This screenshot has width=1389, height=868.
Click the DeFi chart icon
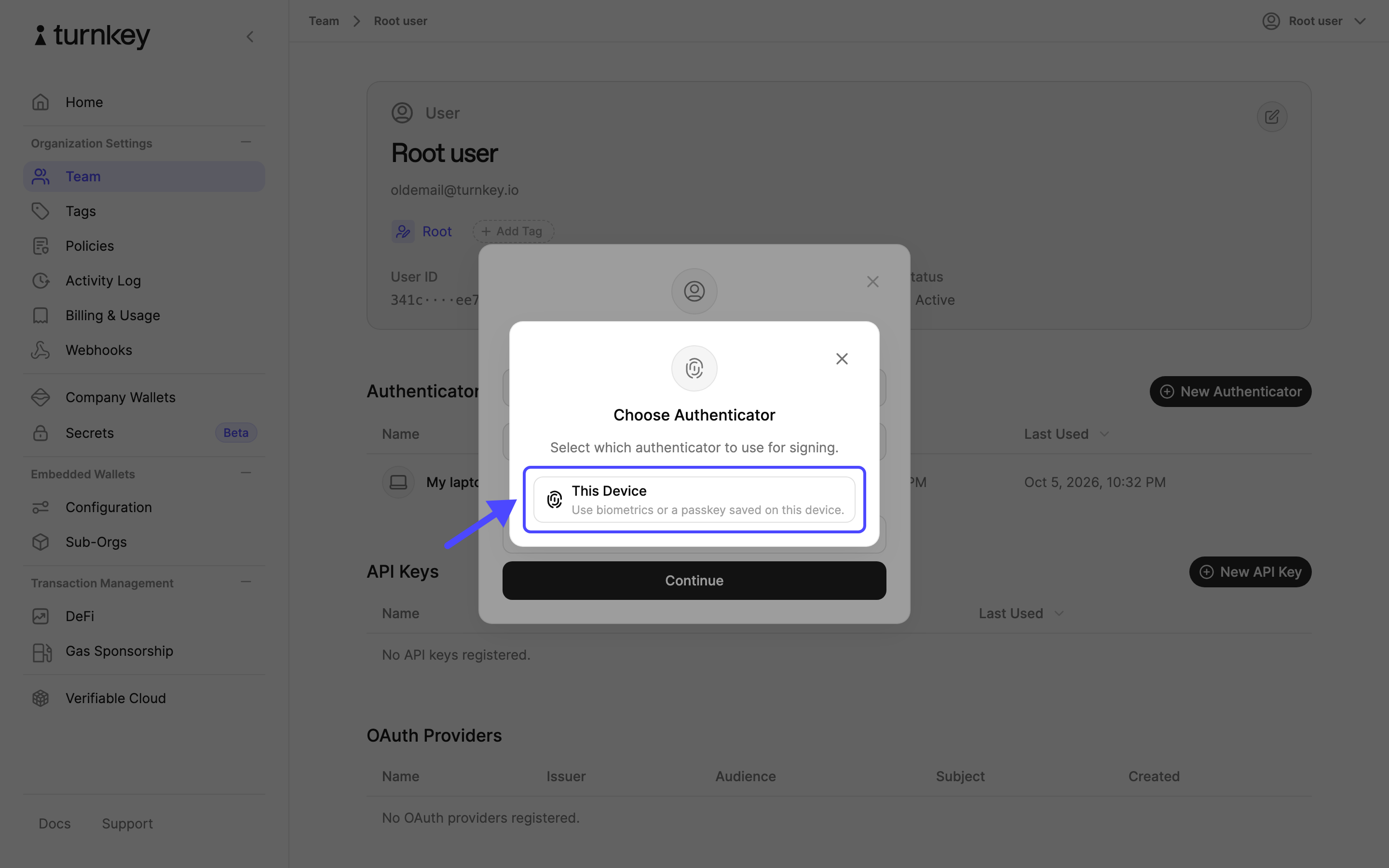coord(40,616)
